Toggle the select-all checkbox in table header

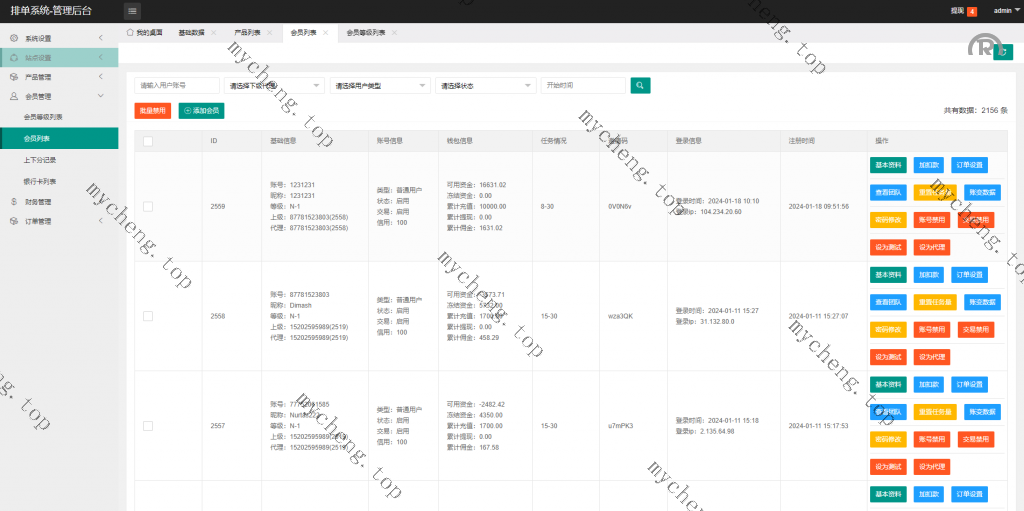[x=148, y=141]
